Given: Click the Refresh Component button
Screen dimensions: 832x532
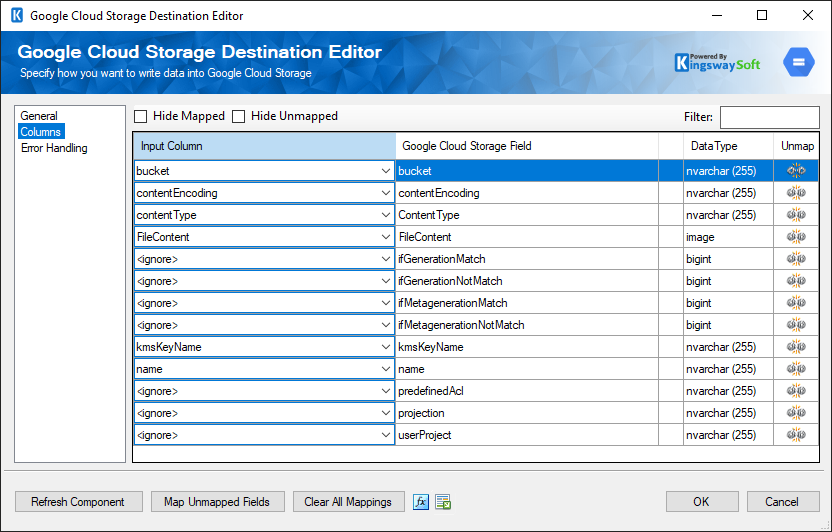Looking at the screenshot, I should 79,502.
